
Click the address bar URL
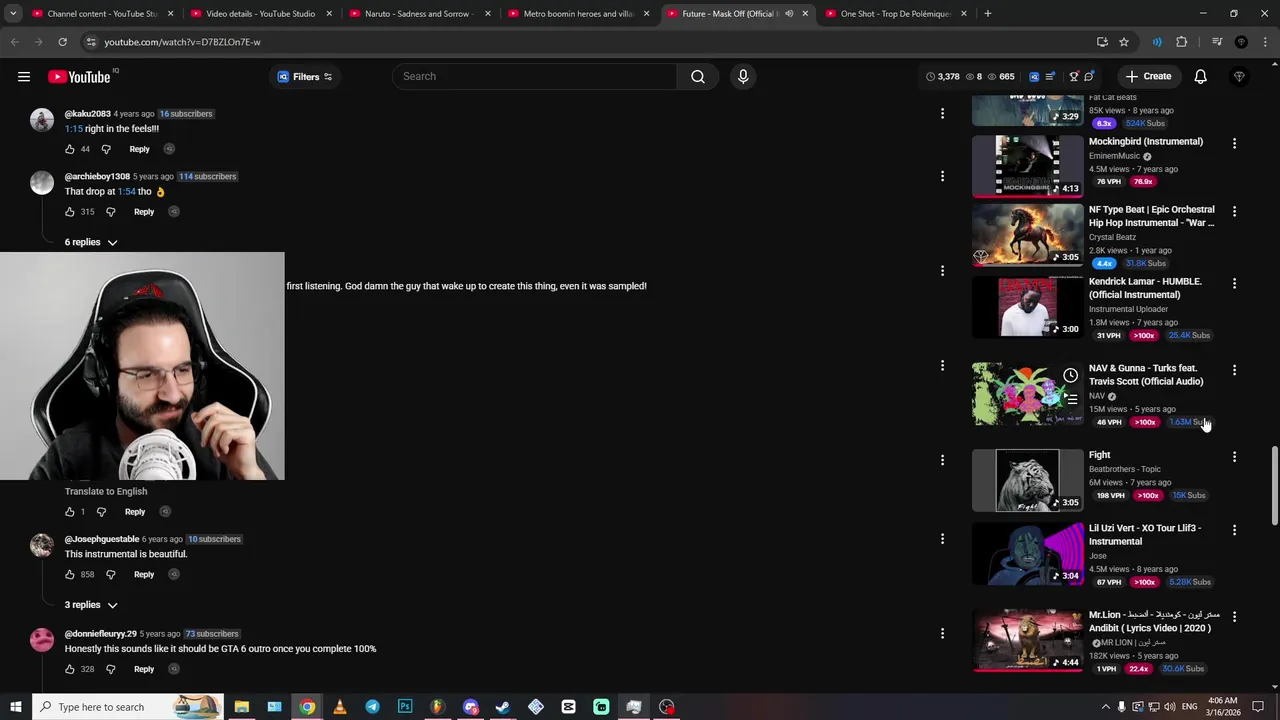pyautogui.click(x=182, y=42)
